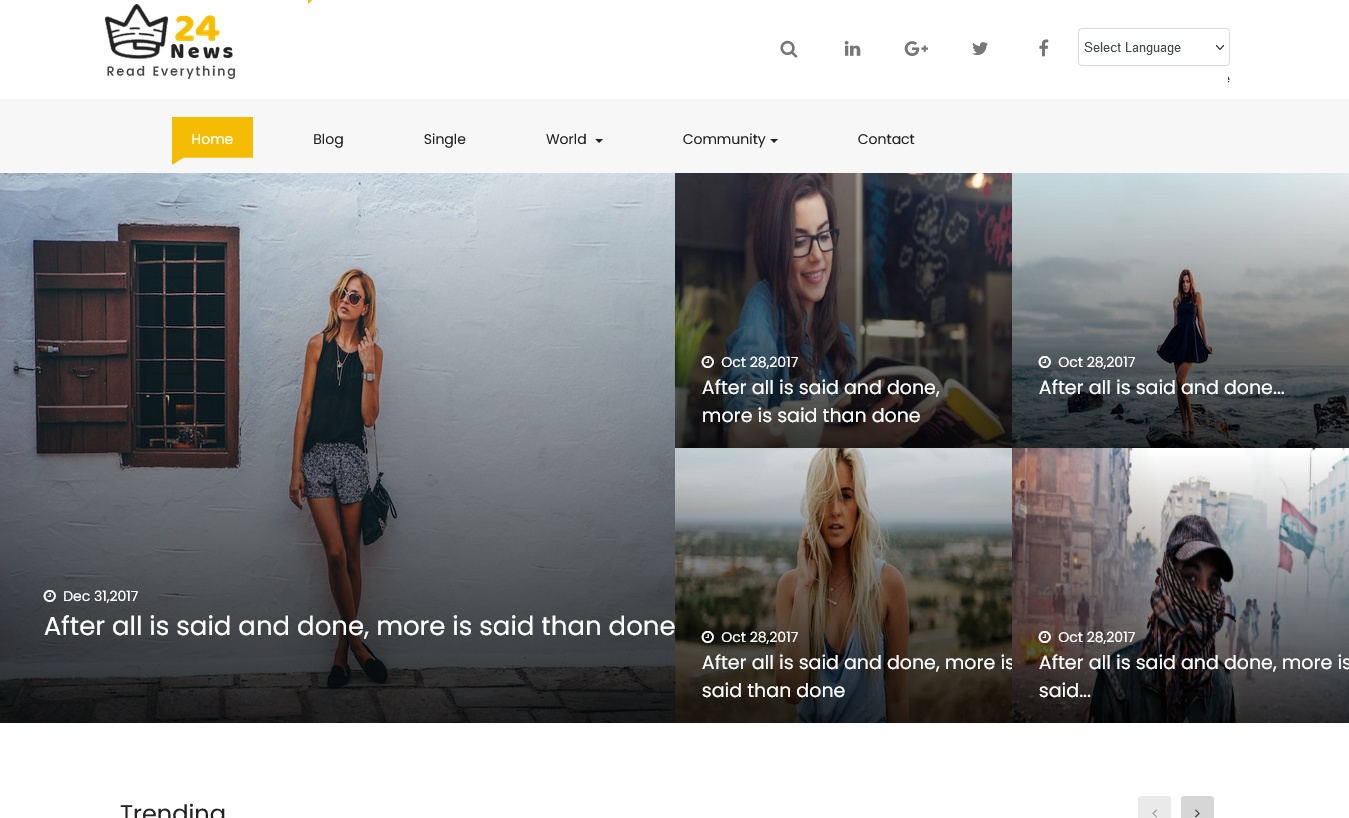Go to the Home tab
This screenshot has height=818, width=1349.
[212, 139]
